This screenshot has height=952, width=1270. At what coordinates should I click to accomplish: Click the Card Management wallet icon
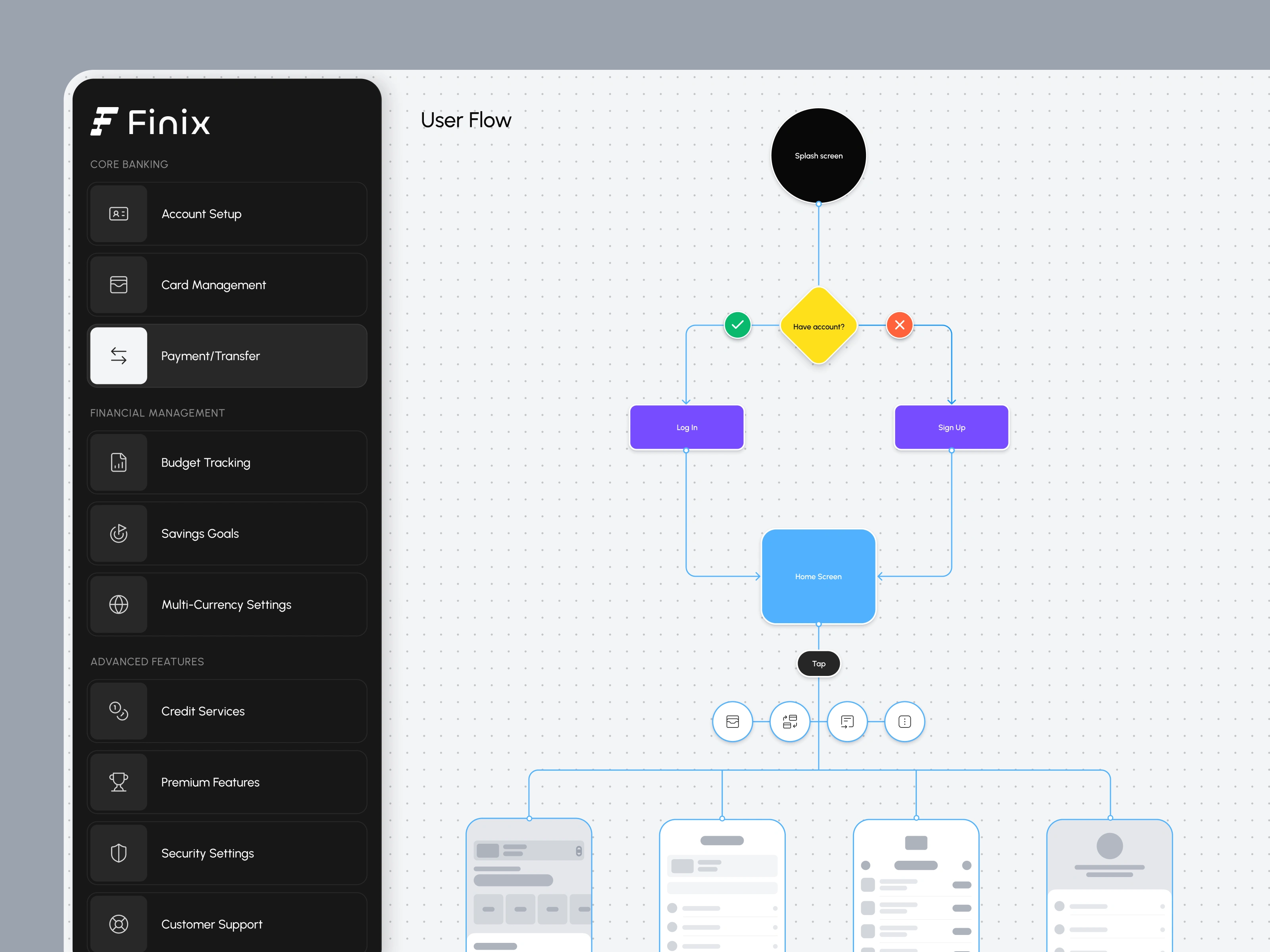(x=118, y=285)
